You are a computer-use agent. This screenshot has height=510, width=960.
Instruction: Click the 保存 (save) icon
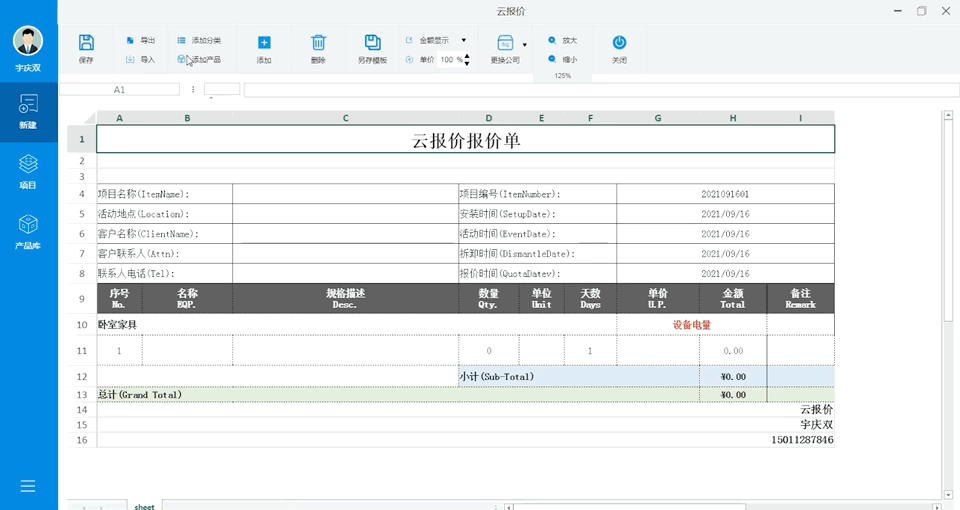[86, 43]
